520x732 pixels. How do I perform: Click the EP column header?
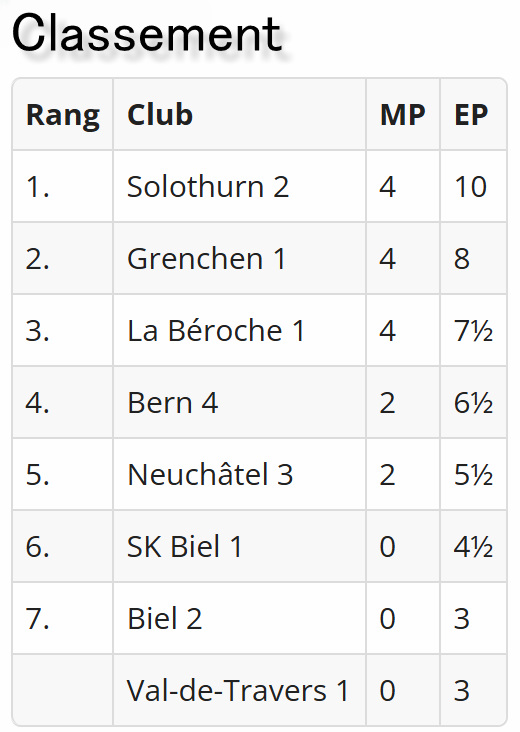tap(473, 115)
